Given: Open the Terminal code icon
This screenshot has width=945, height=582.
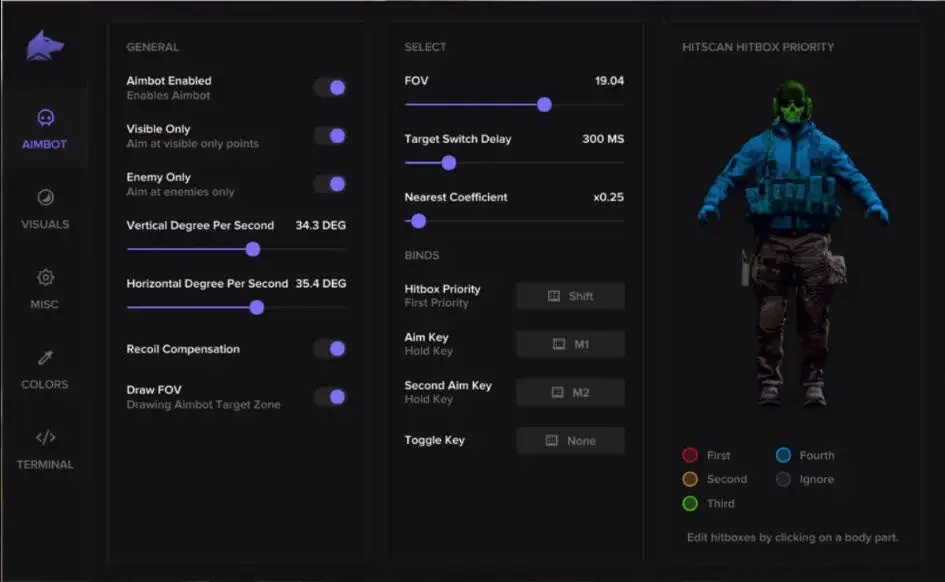Looking at the screenshot, I should (45, 437).
